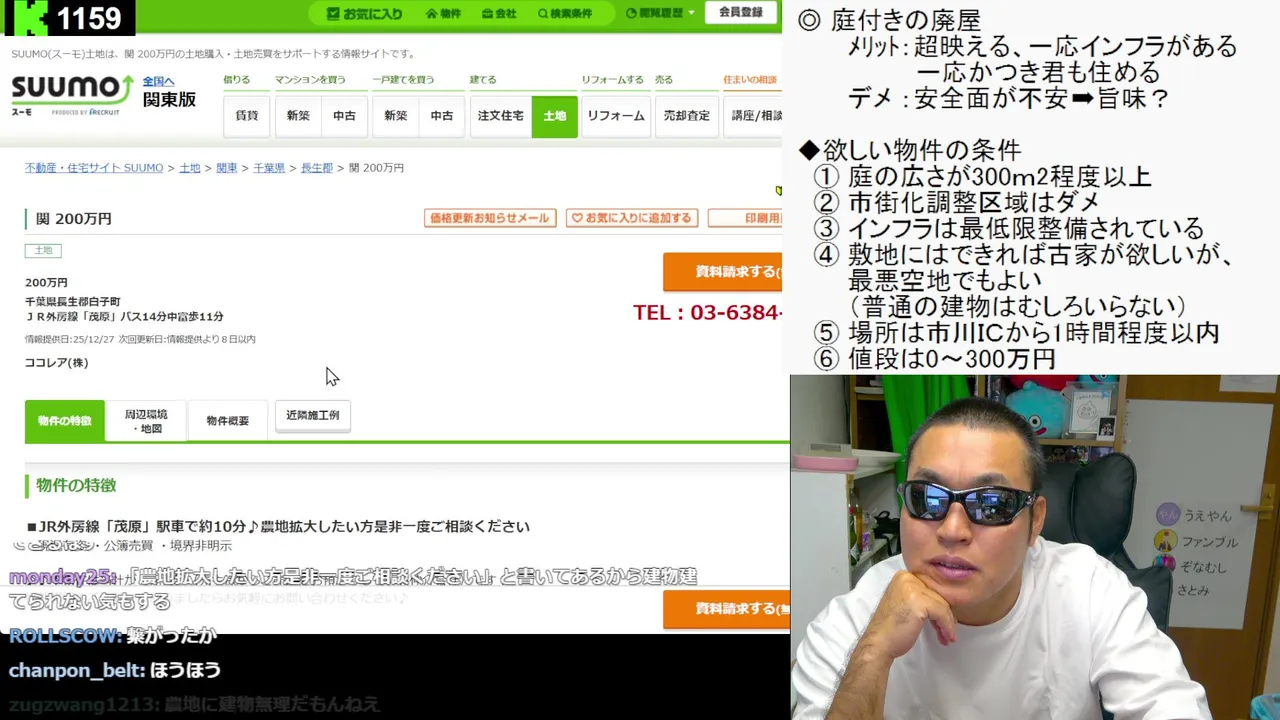Viewport: 1280px width, 720px height.
Task: Select リフォーム tab
Action: (616, 116)
